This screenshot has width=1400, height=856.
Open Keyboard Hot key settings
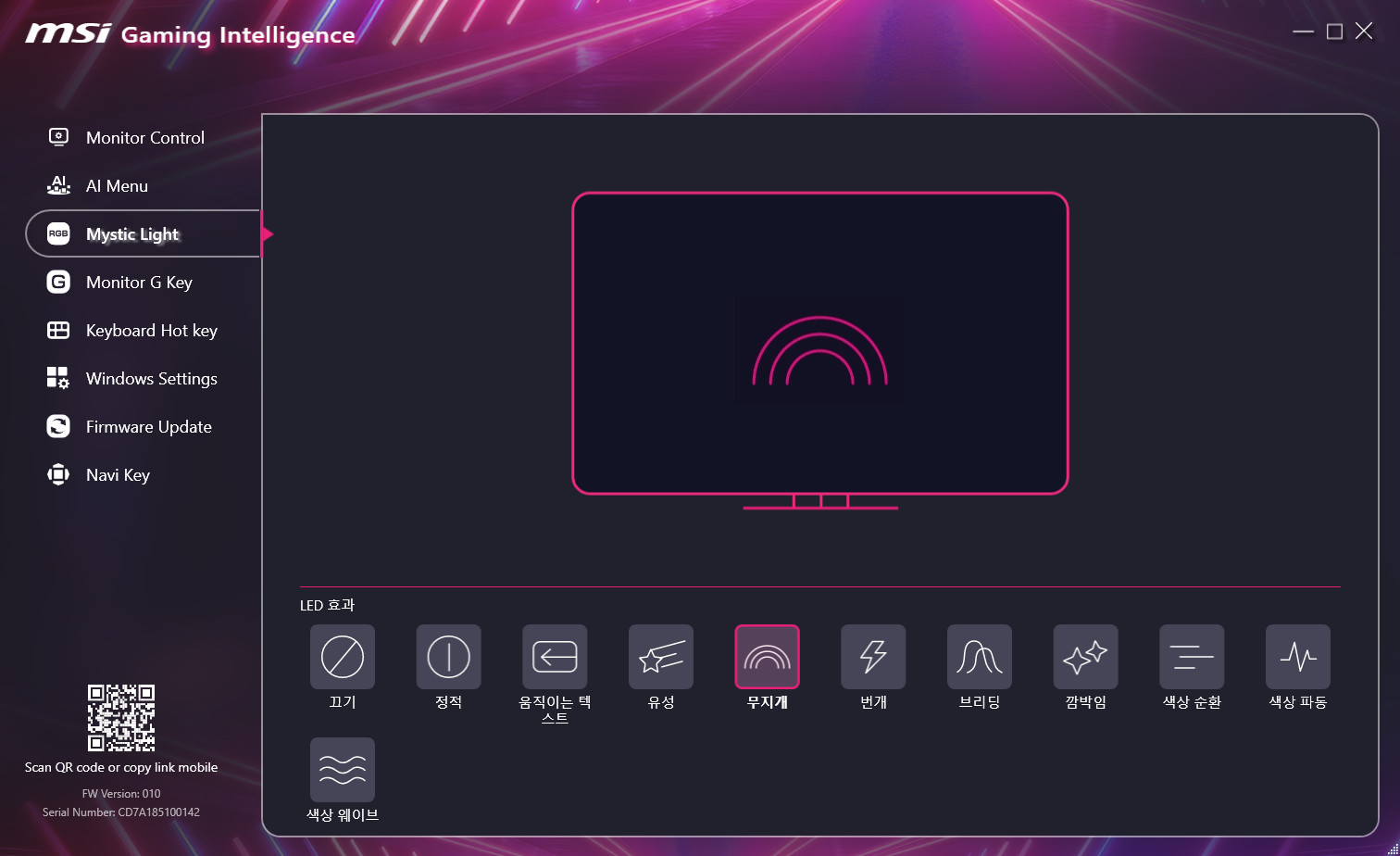click(x=151, y=331)
